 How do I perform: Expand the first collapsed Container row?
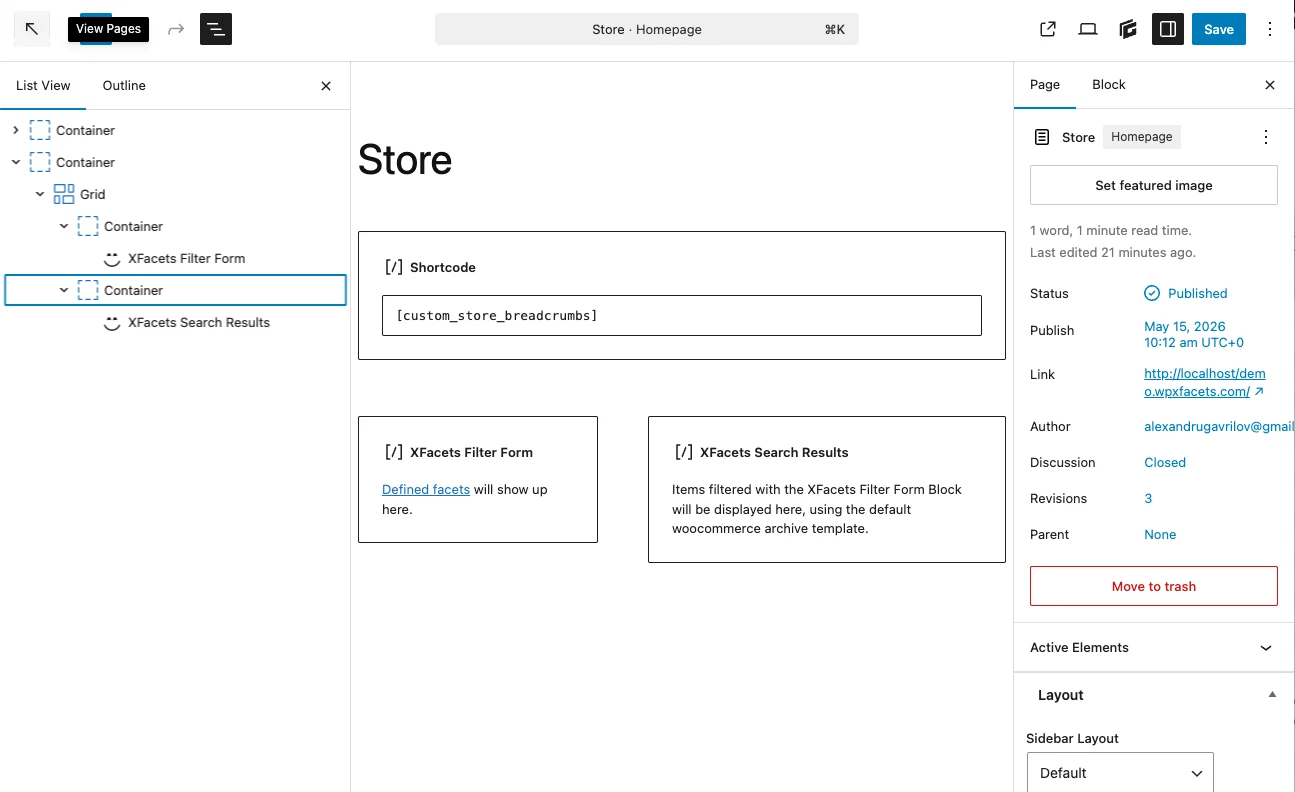(16, 130)
